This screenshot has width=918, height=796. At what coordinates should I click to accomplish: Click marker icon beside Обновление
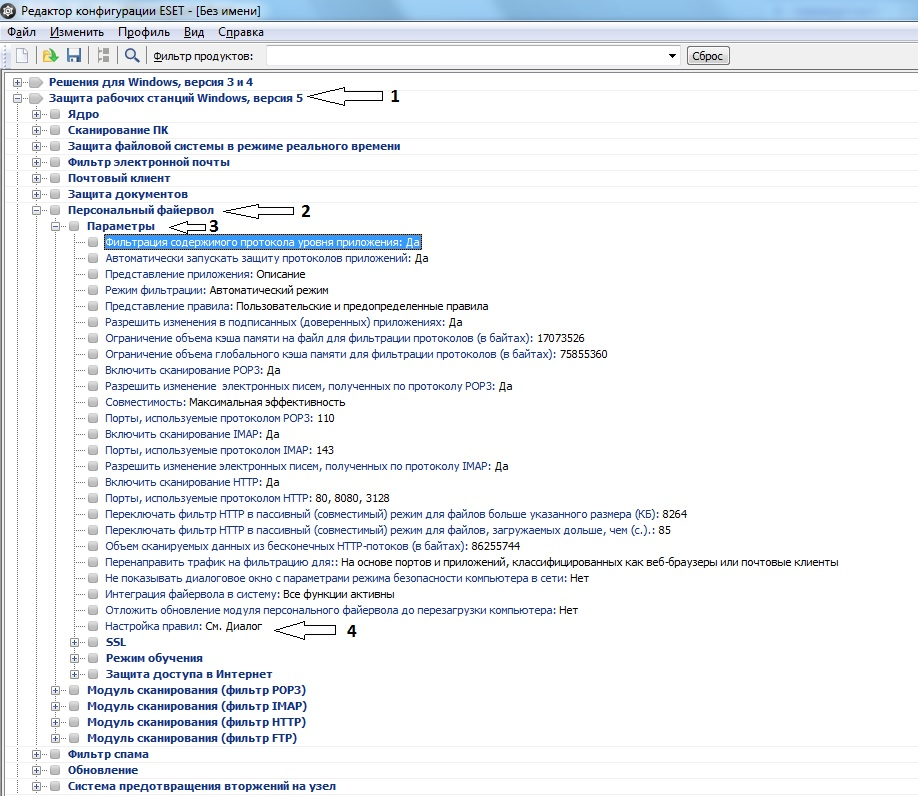[55, 770]
